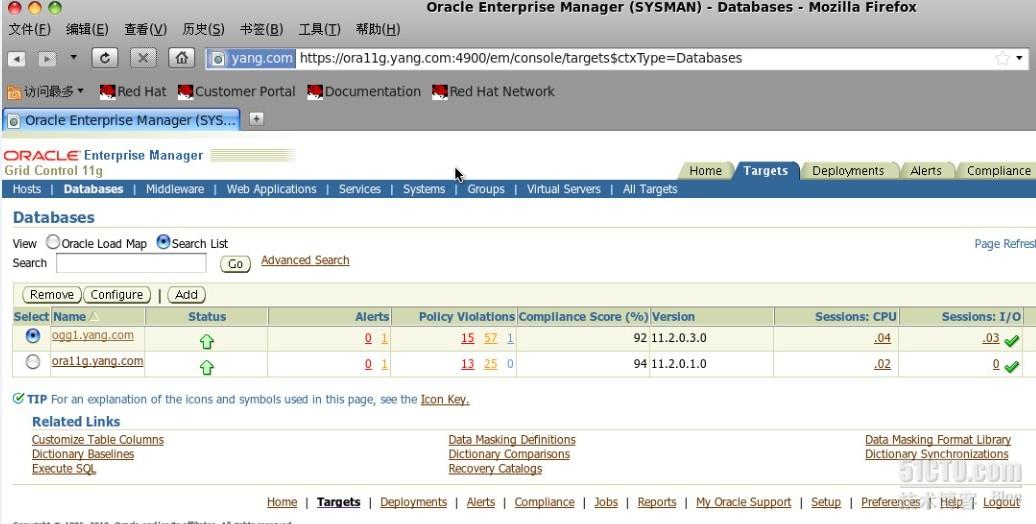This screenshot has width=1036, height=524.
Task: Reload the page with the refresh icon
Action: pos(104,58)
